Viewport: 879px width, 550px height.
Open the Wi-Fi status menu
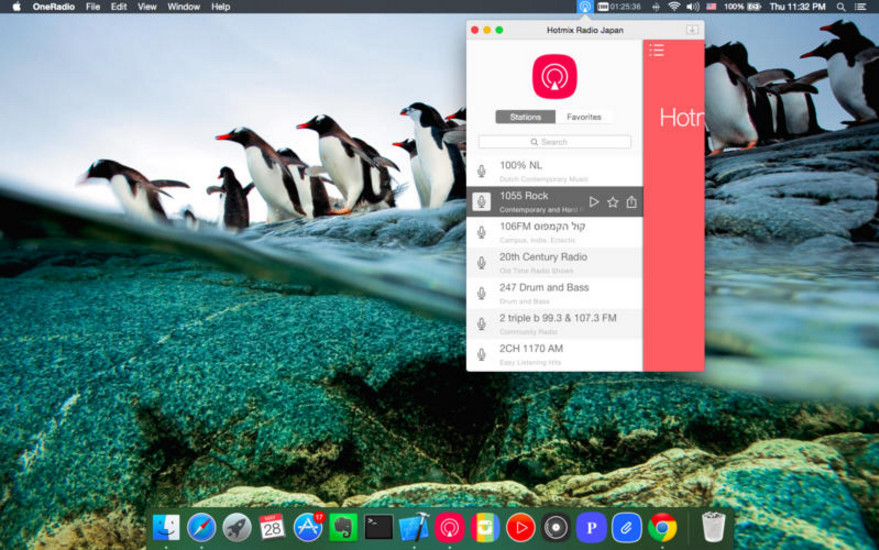[x=674, y=7]
